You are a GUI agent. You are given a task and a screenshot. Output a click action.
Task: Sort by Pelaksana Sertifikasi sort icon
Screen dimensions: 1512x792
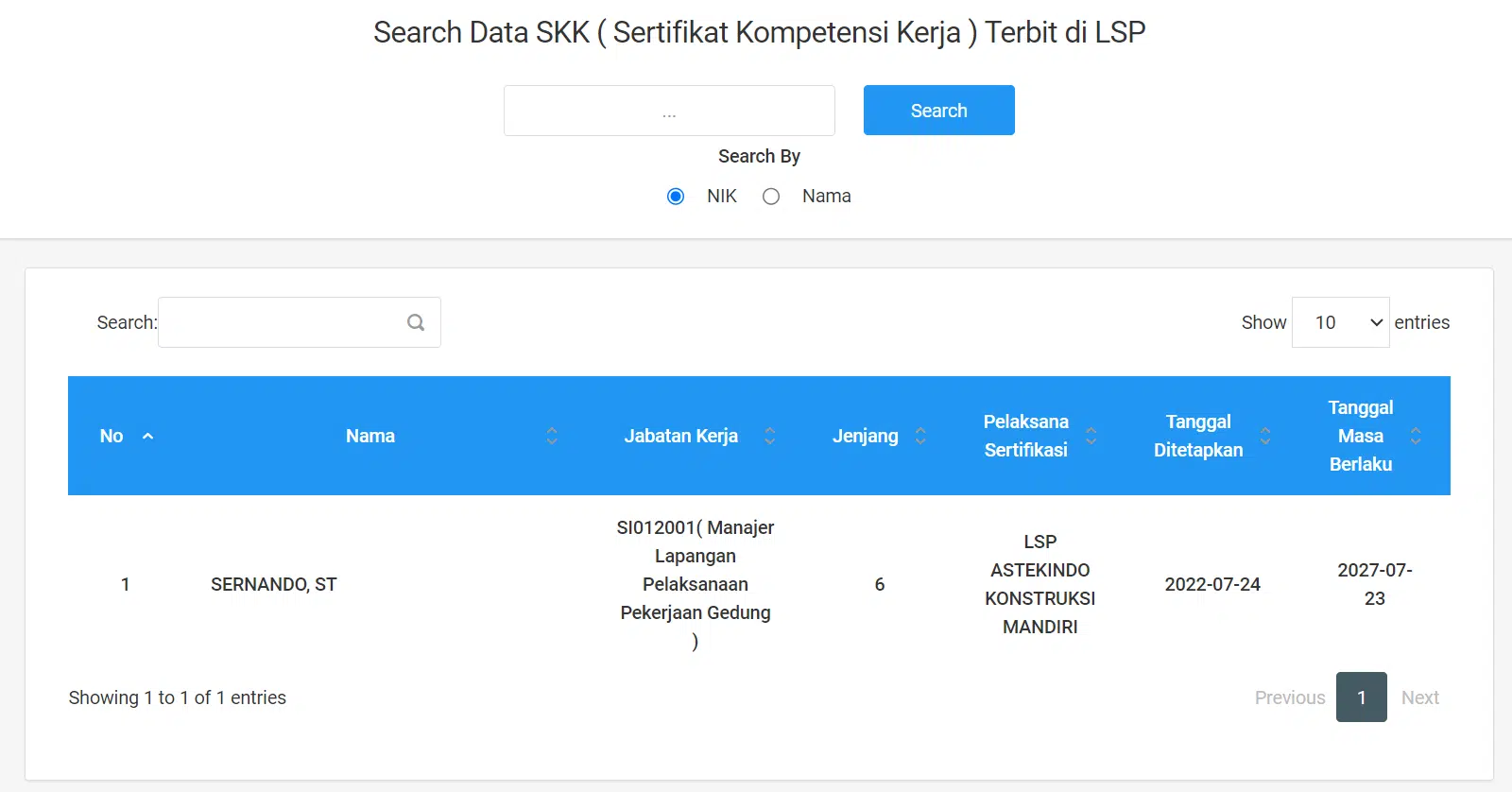point(1091,436)
